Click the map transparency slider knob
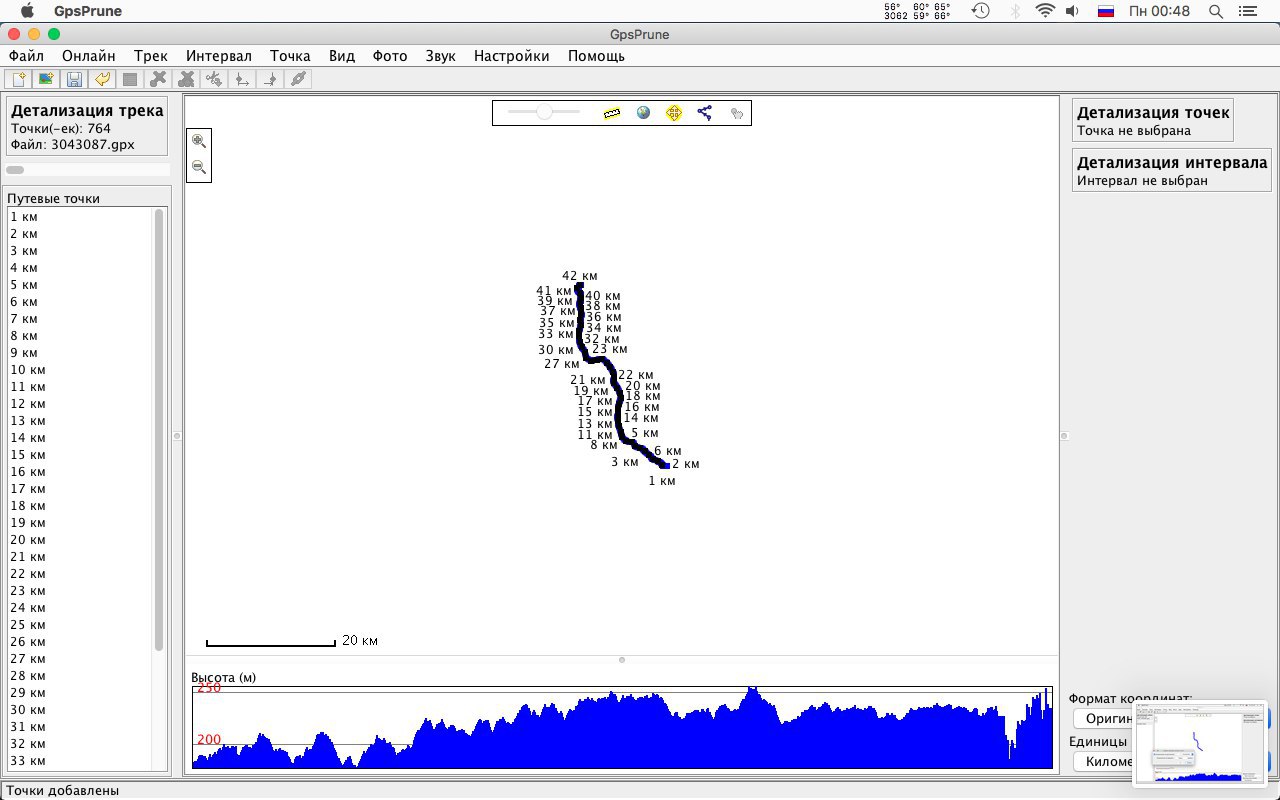Screen dimensions: 1280x800 point(543,113)
